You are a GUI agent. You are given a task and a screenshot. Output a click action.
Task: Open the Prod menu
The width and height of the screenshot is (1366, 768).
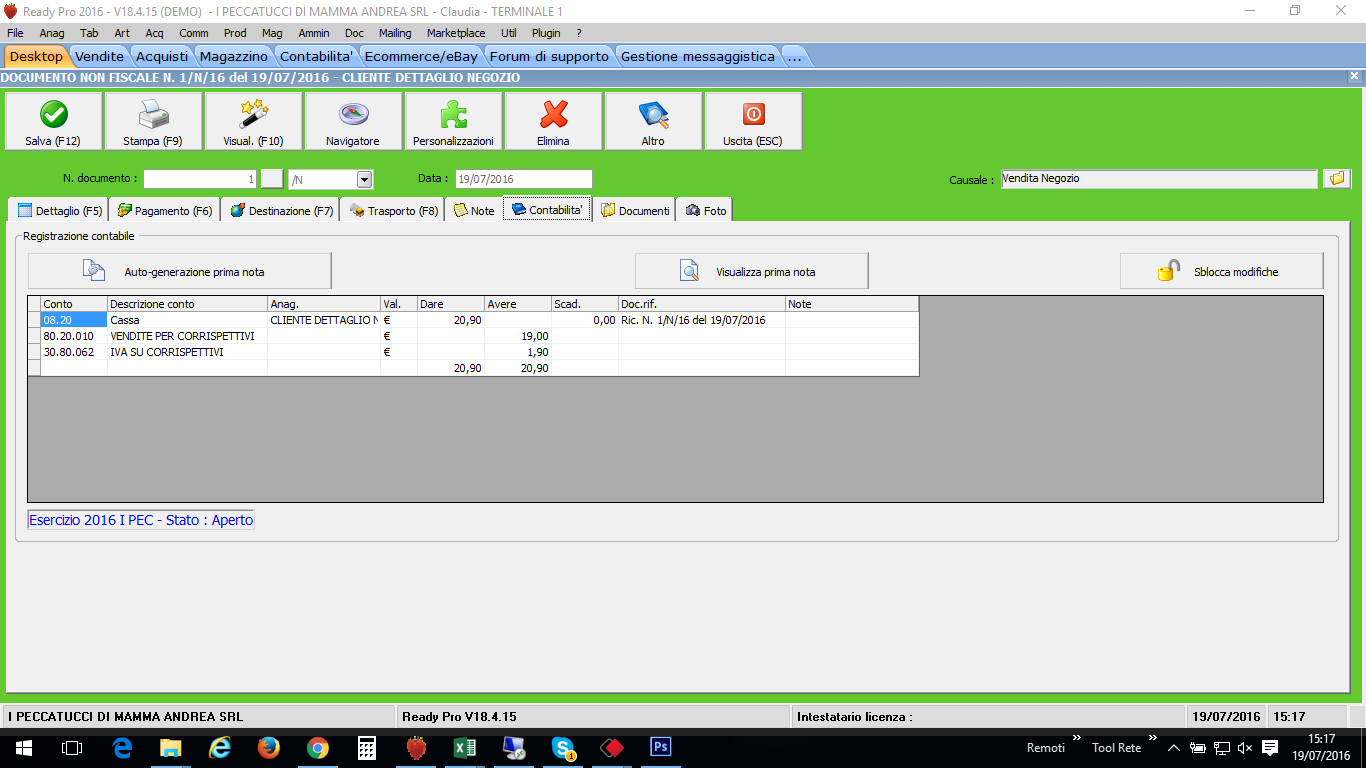click(x=235, y=33)
